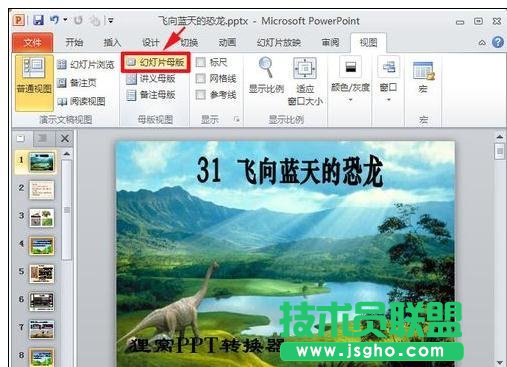Click 适应窗口大小 fit to window
Screen dimensions: 507x367
305,81
